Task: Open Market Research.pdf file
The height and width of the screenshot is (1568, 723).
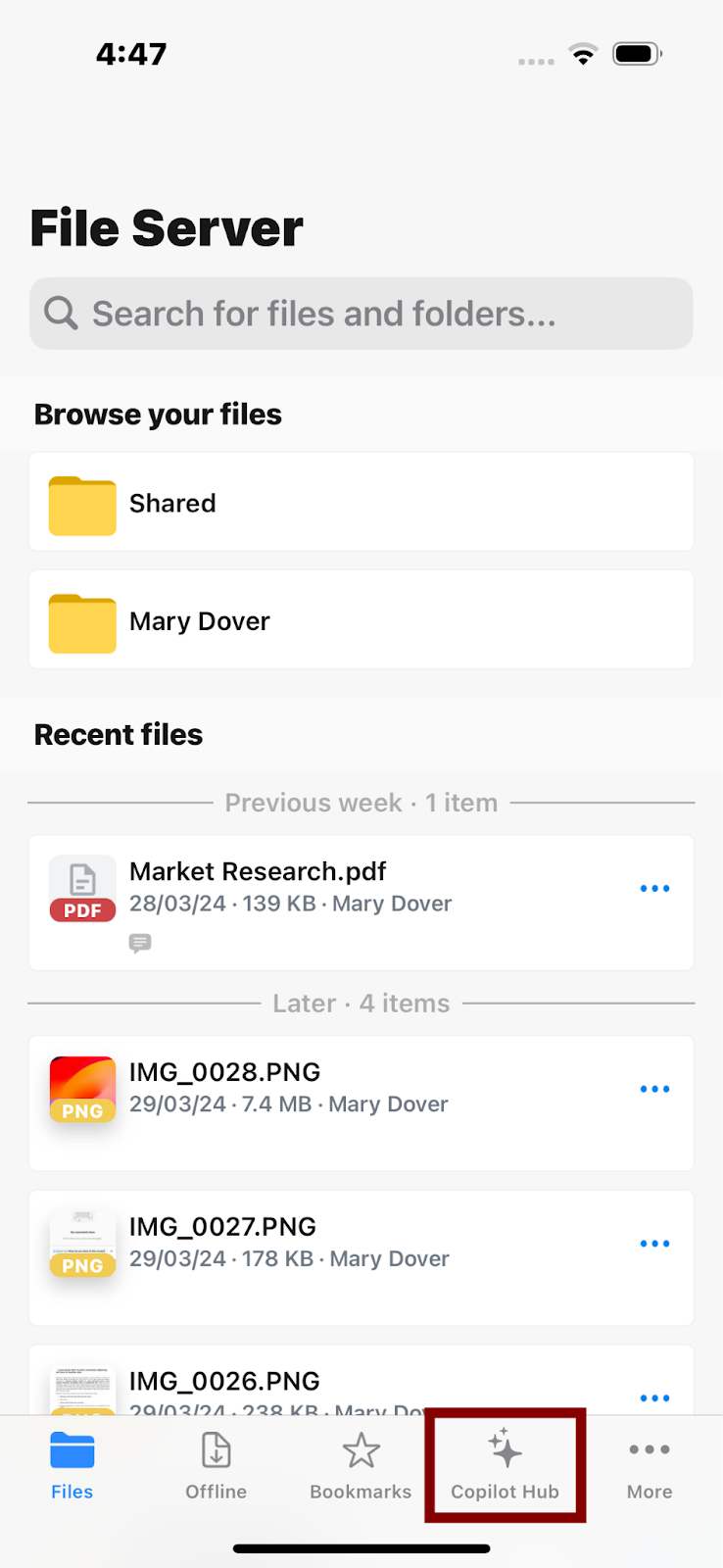Action: (x=361, y=903)
